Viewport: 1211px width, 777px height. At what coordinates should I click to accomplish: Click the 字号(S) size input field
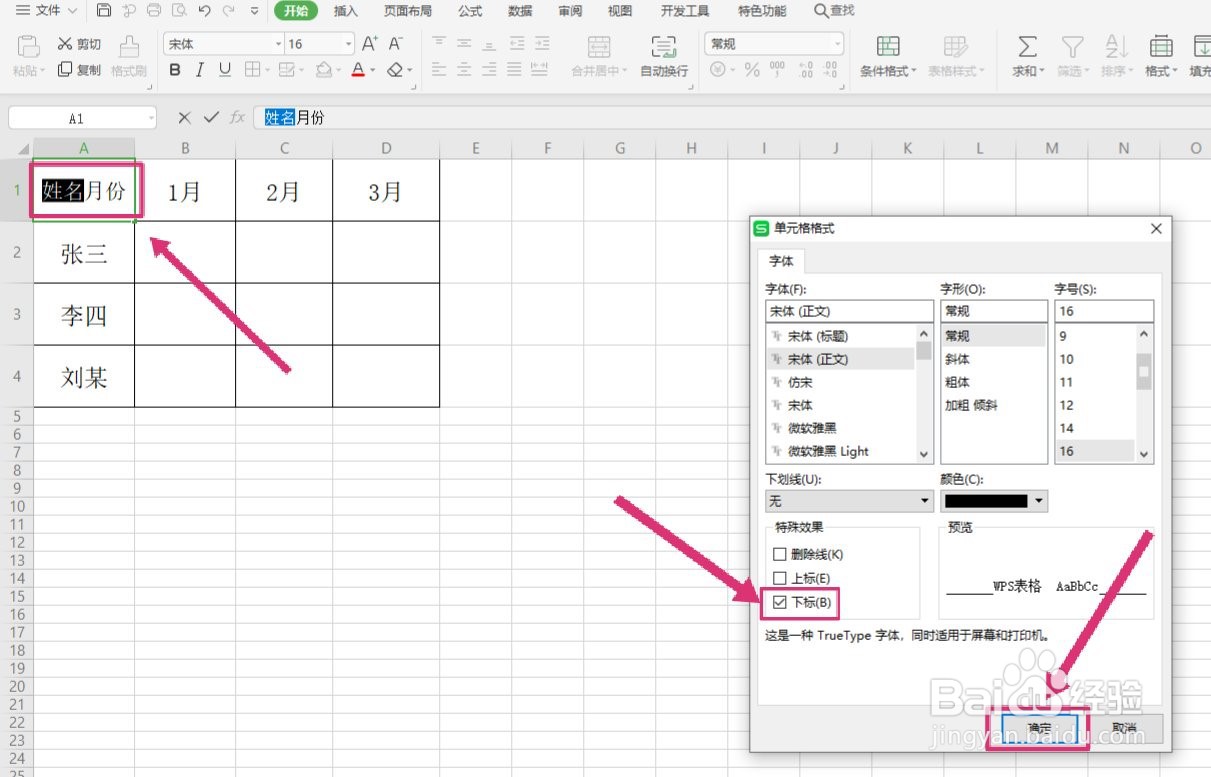1104,311
